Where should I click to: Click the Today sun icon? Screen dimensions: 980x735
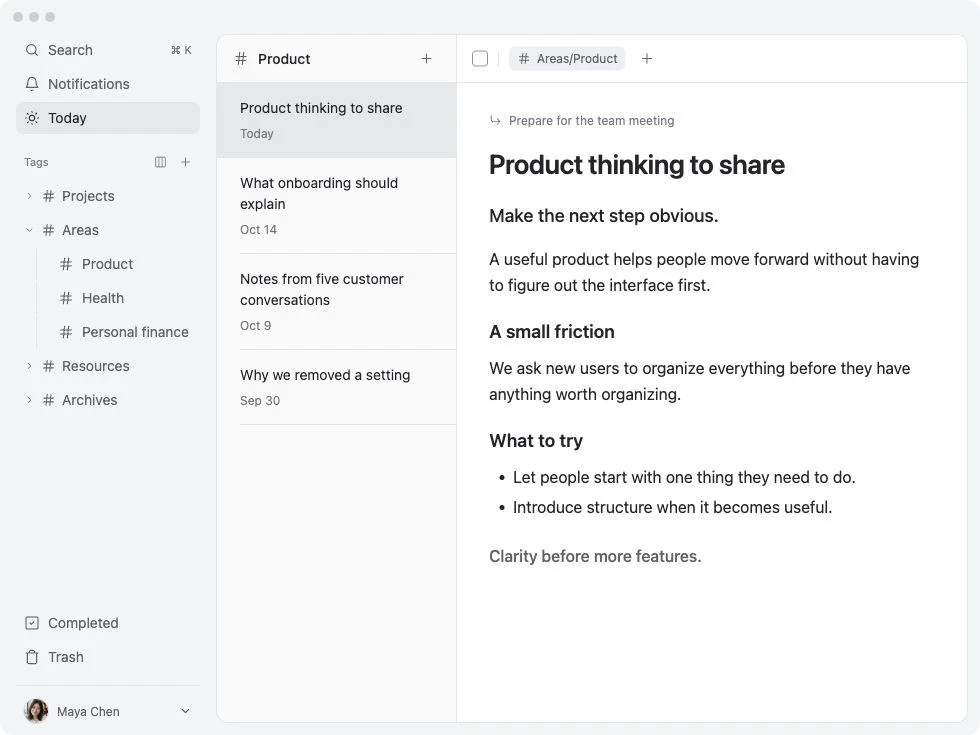32,118
